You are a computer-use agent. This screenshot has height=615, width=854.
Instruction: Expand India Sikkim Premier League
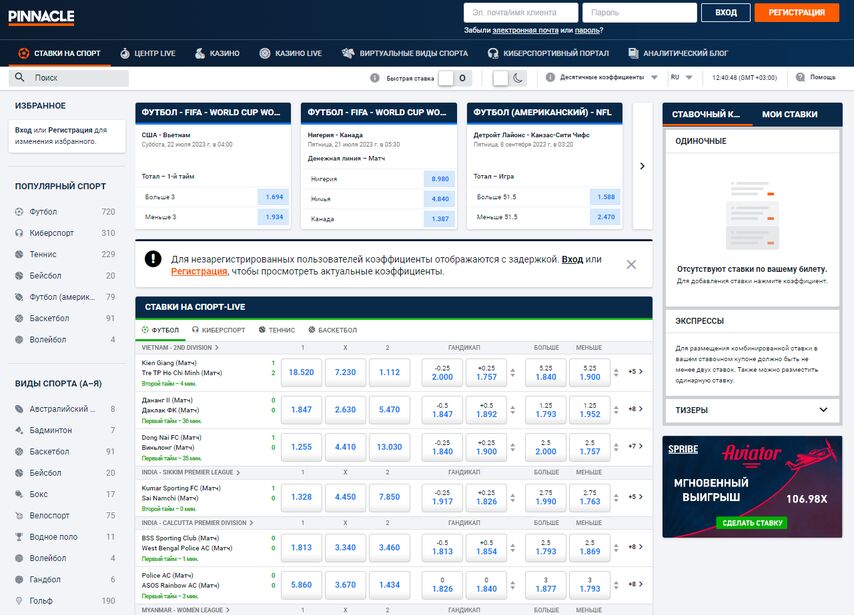pyautogui.click(x=191, y=472)
